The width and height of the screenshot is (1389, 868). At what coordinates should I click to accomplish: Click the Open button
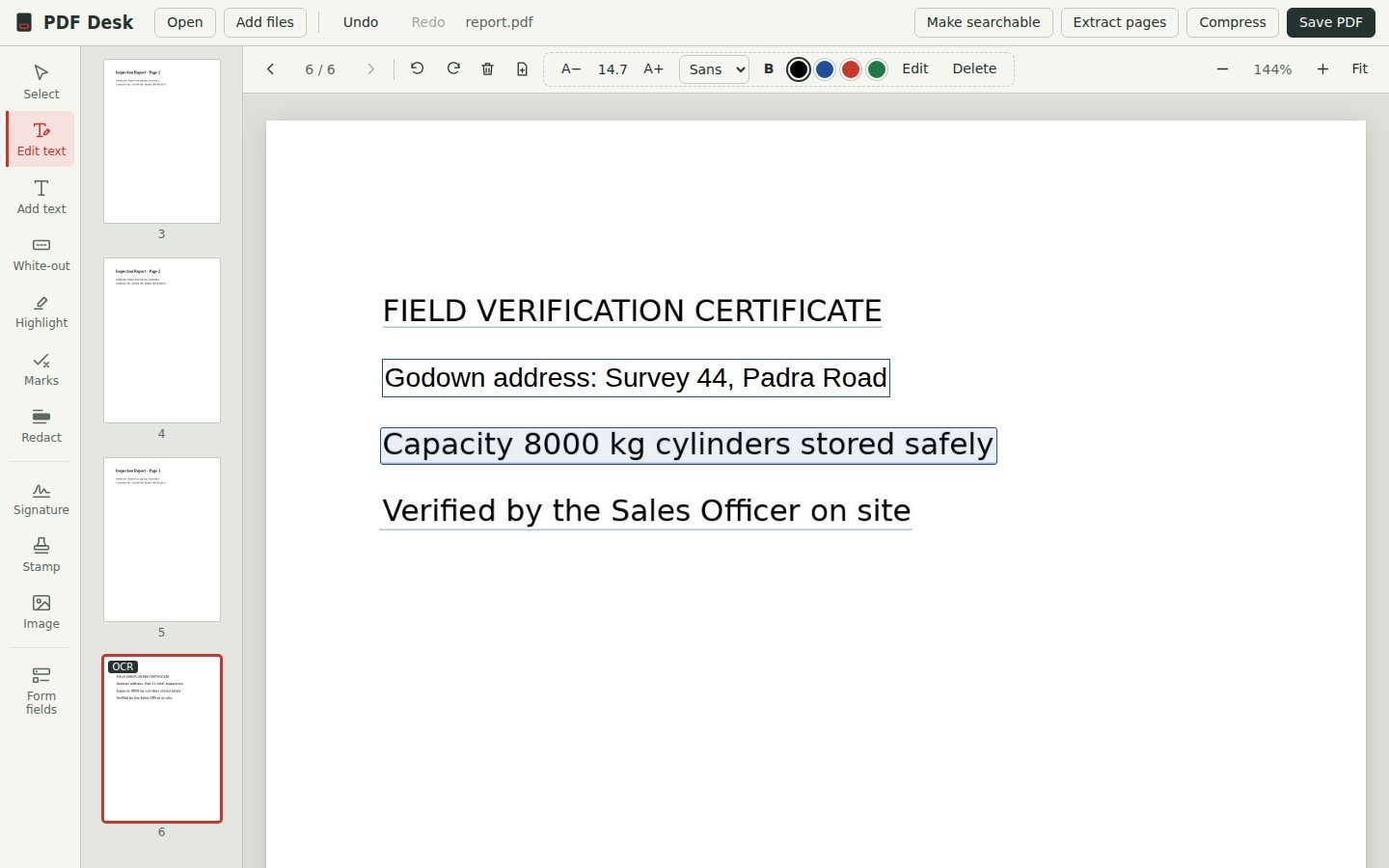click(x=185, y=22)
